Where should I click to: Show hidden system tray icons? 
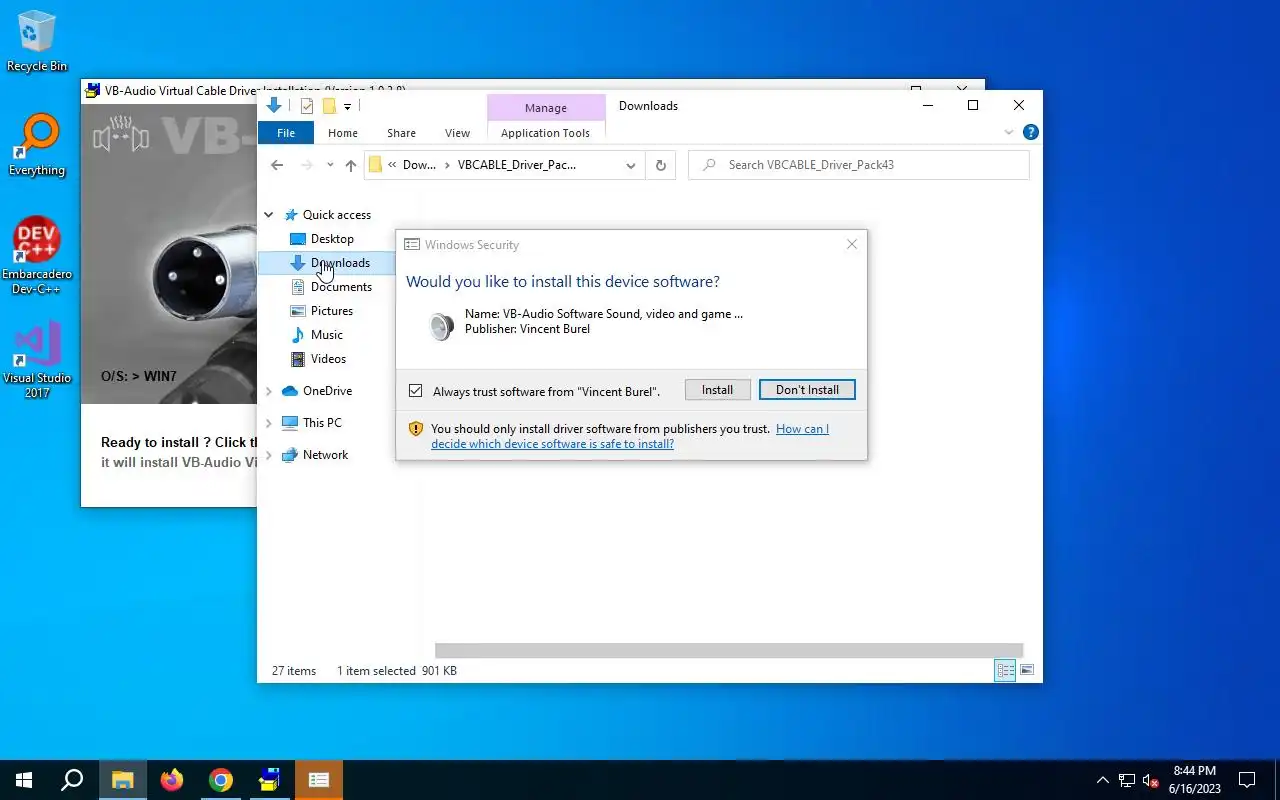1103,780
